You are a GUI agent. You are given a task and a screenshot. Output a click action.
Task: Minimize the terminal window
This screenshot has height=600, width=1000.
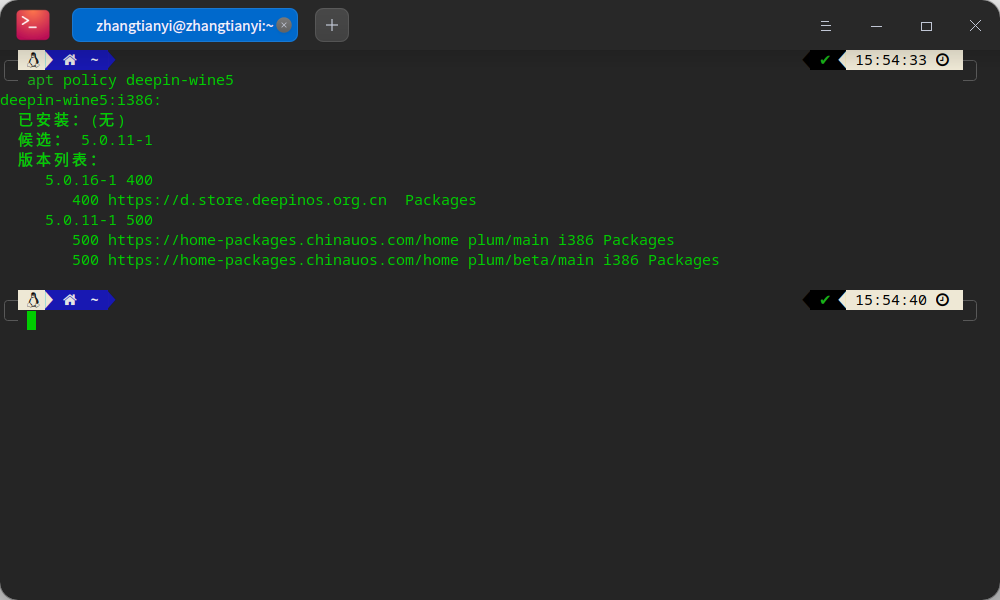click(x=876, y=26)
